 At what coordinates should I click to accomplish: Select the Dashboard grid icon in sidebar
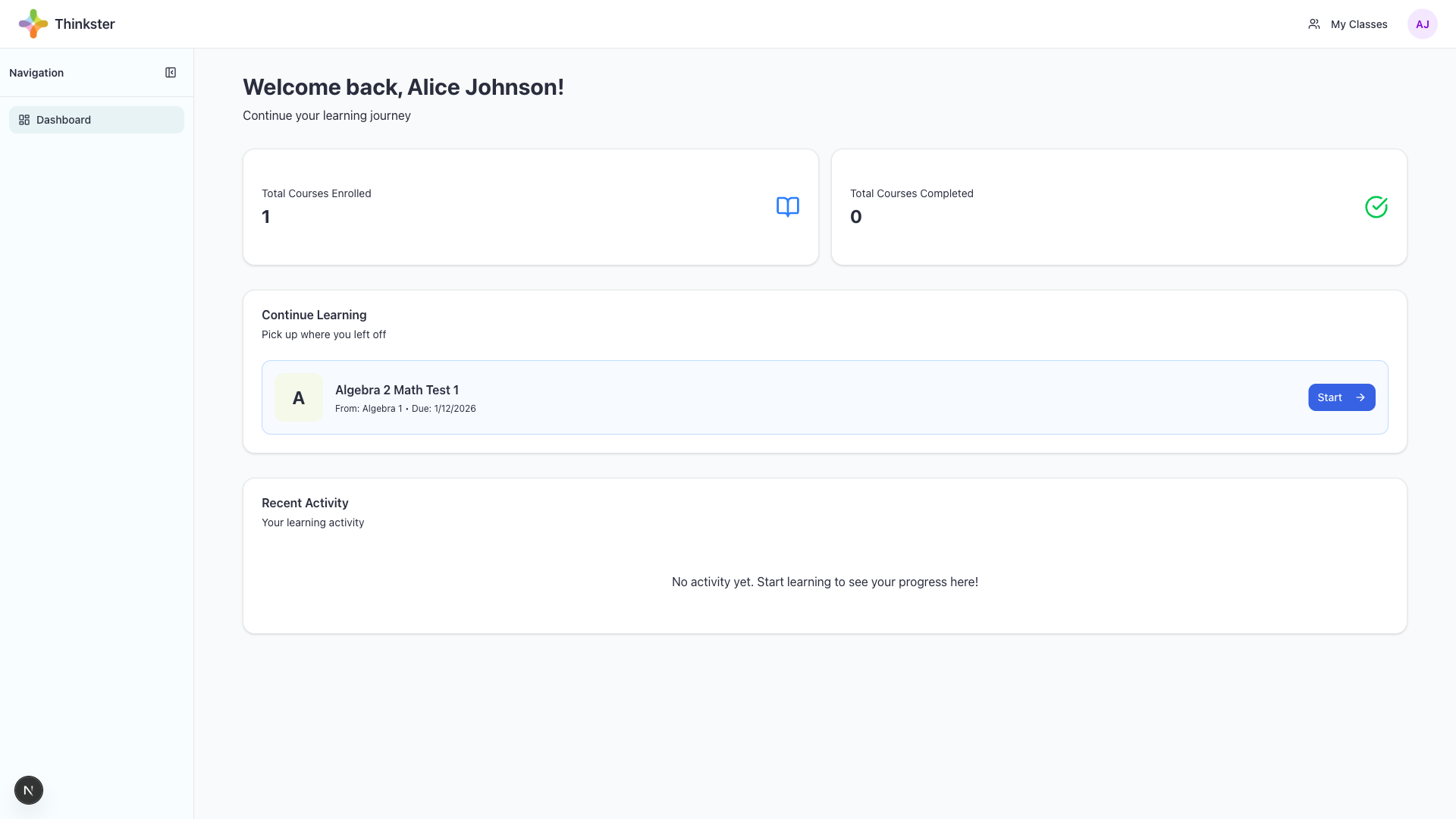[x=24, y=119]
